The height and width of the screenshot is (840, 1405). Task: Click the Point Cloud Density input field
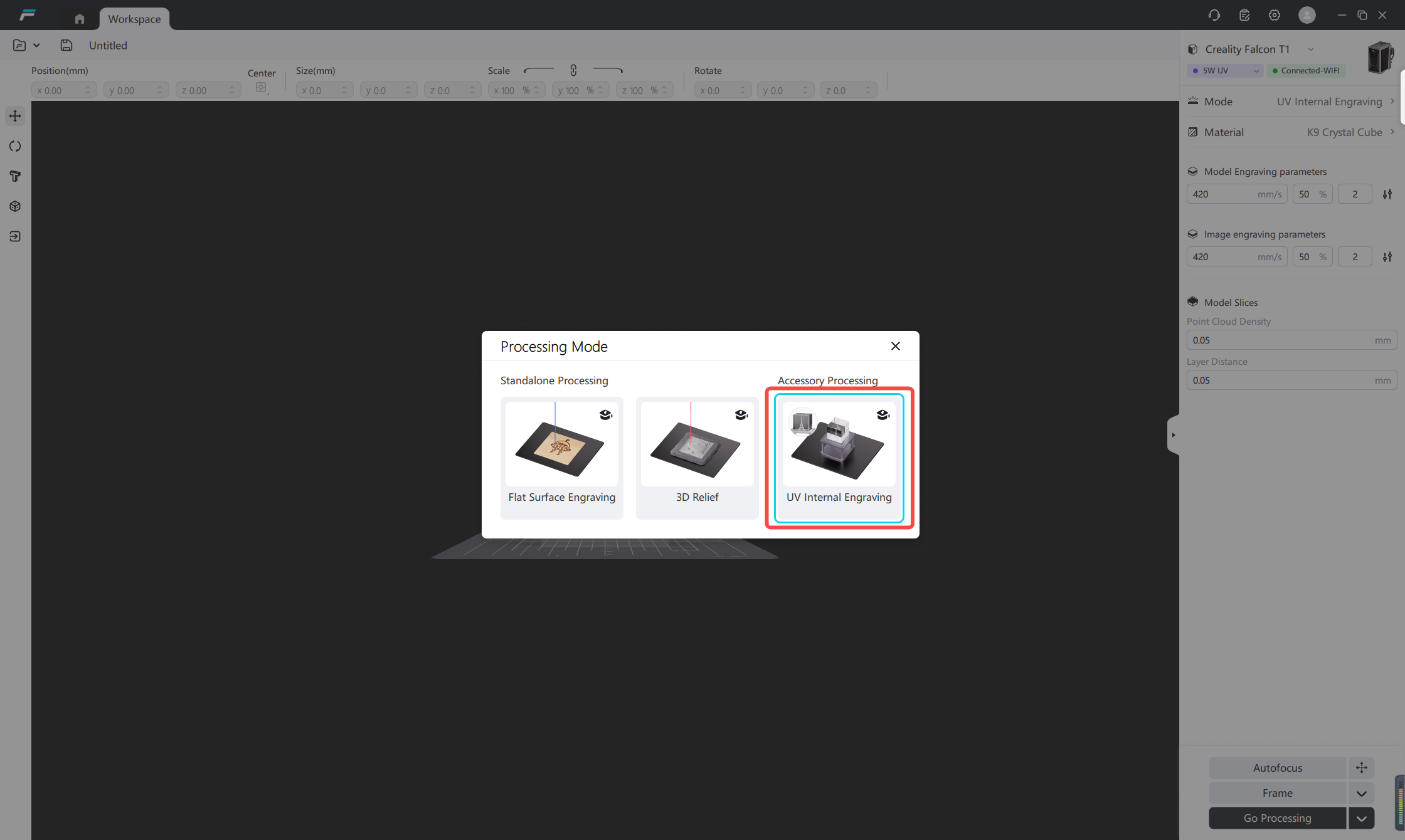[x=1291, y=340]
